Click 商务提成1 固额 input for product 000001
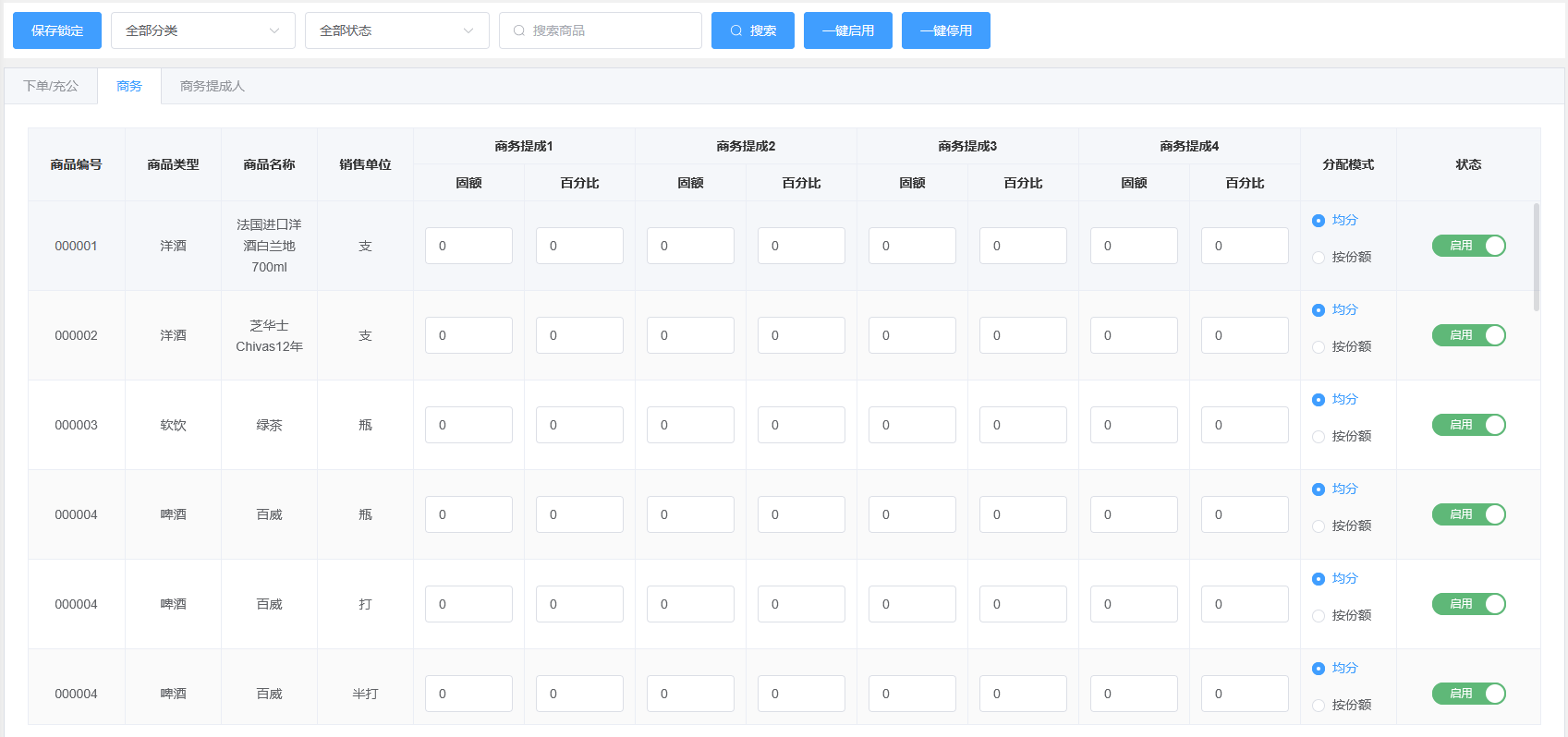The image size is (1568, 737). pos(468,246)
